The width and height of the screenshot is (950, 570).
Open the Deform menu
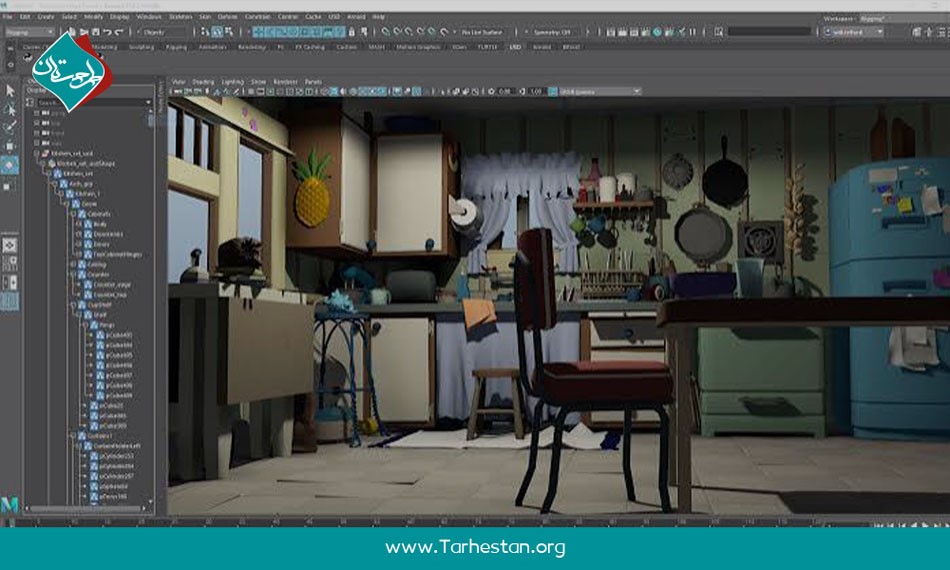[x=227, y=17]
